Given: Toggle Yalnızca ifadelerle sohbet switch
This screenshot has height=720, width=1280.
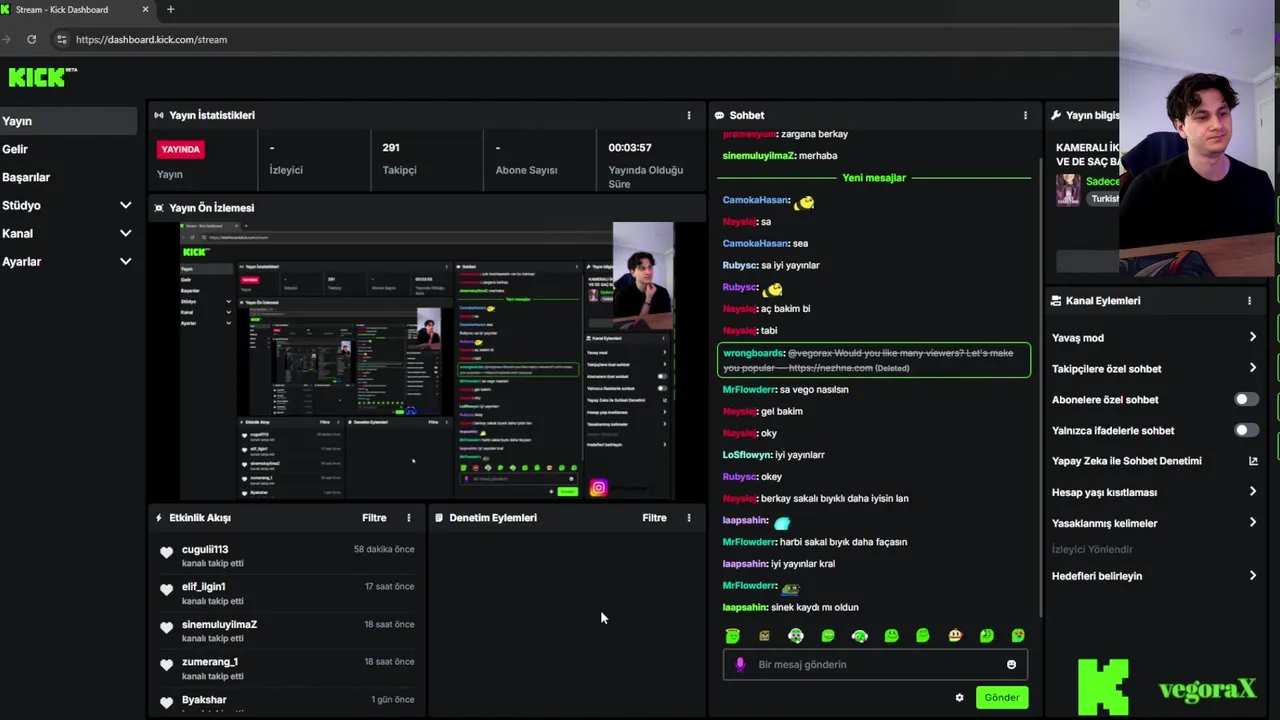Looking at the screenshot, I should click(x=1245, y=430).
